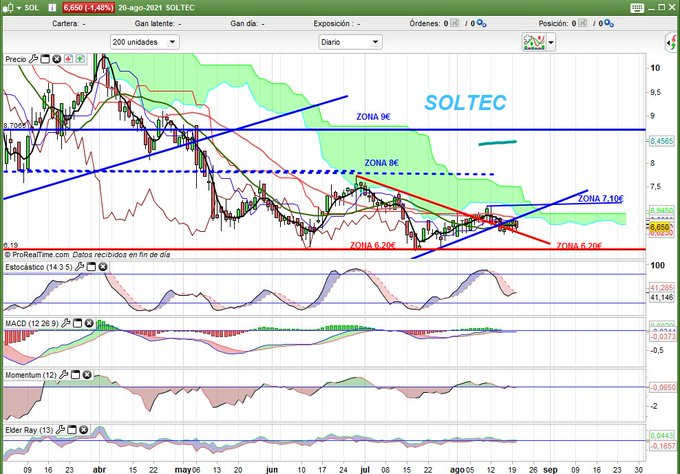Close the MACD indicator panel
The height and width of the screenshot is (474, 680).
tap(89, 323)
